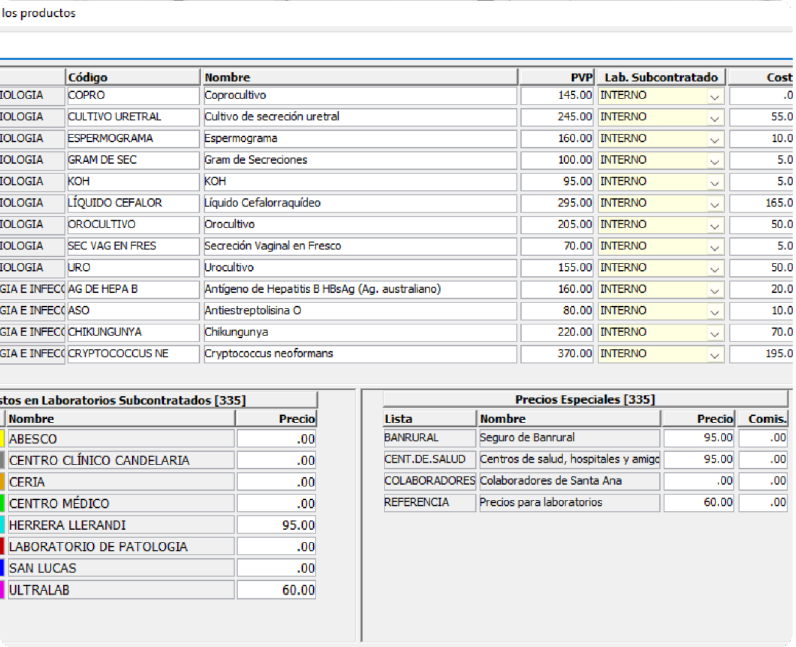
Task: Select the KOH code cell
Action: [133, 182]
